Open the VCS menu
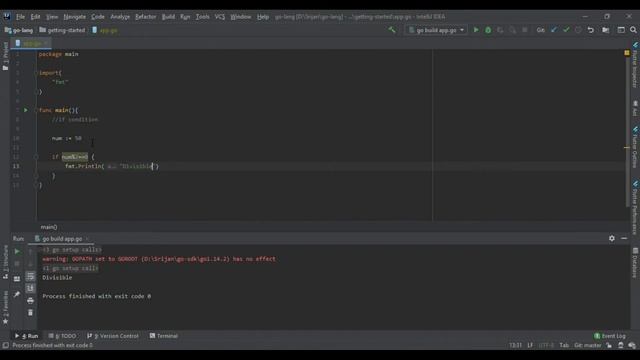Screen dimensions: 640x360 (220, 17)
